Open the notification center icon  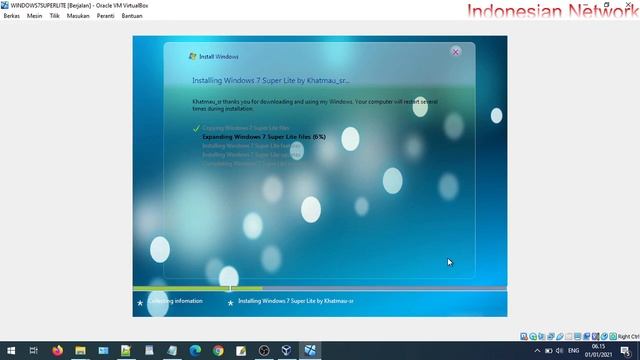pos(625,351)
